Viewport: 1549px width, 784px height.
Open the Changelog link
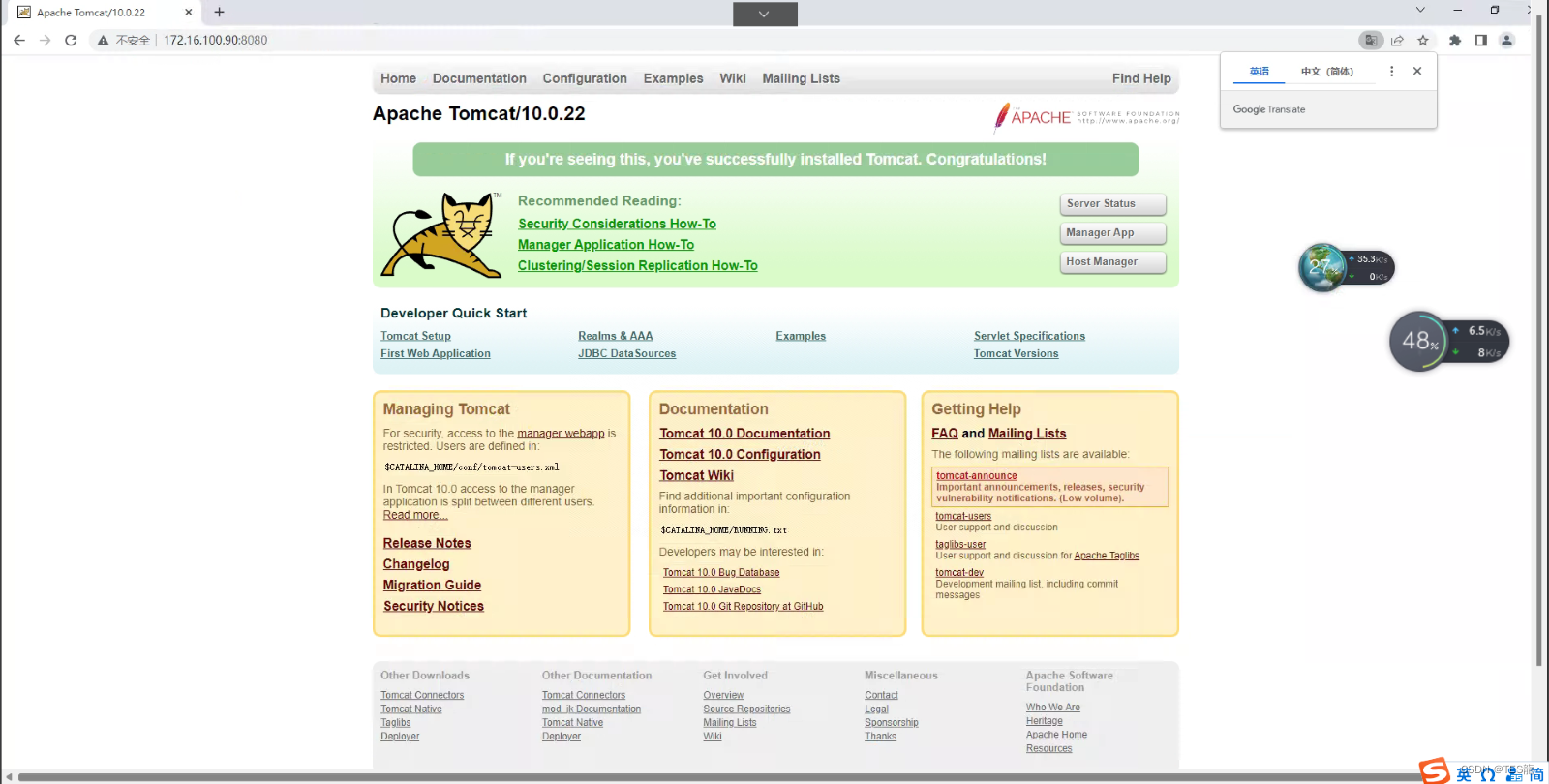[416, 564]
